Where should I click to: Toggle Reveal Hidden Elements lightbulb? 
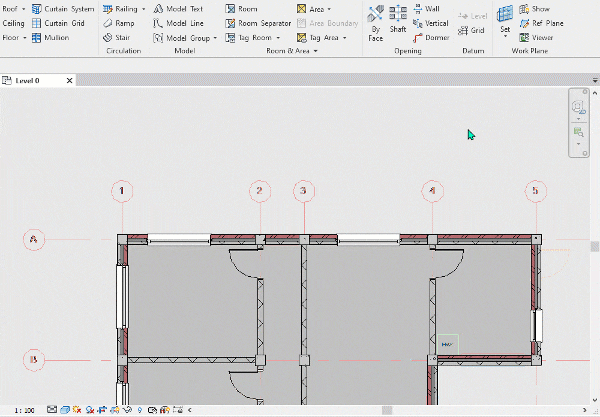coord(140,410)
